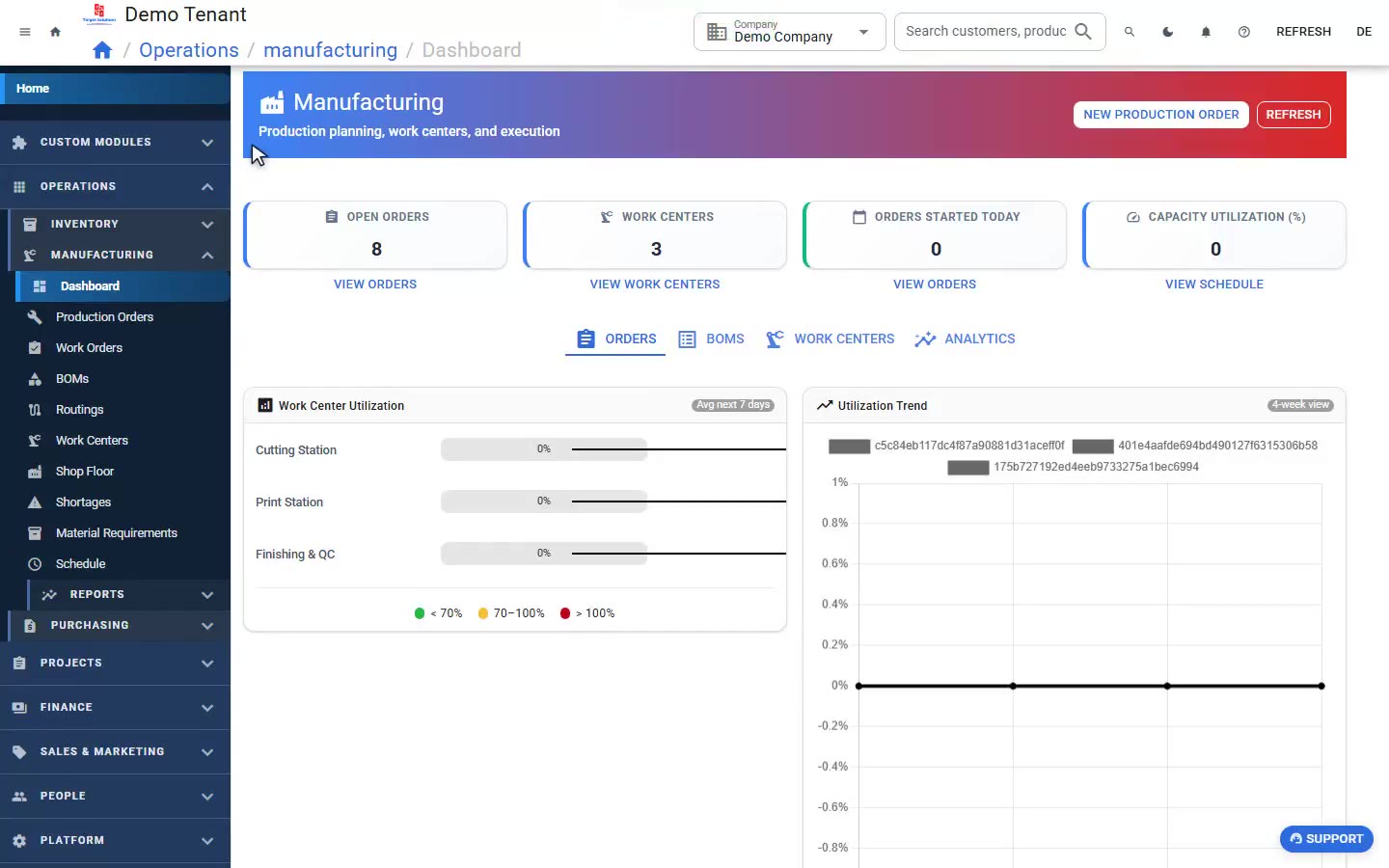The height and width of the screenshot is (868, 1389).
Task: Switch to the Work Centers tab
Action: coord(830,339)
